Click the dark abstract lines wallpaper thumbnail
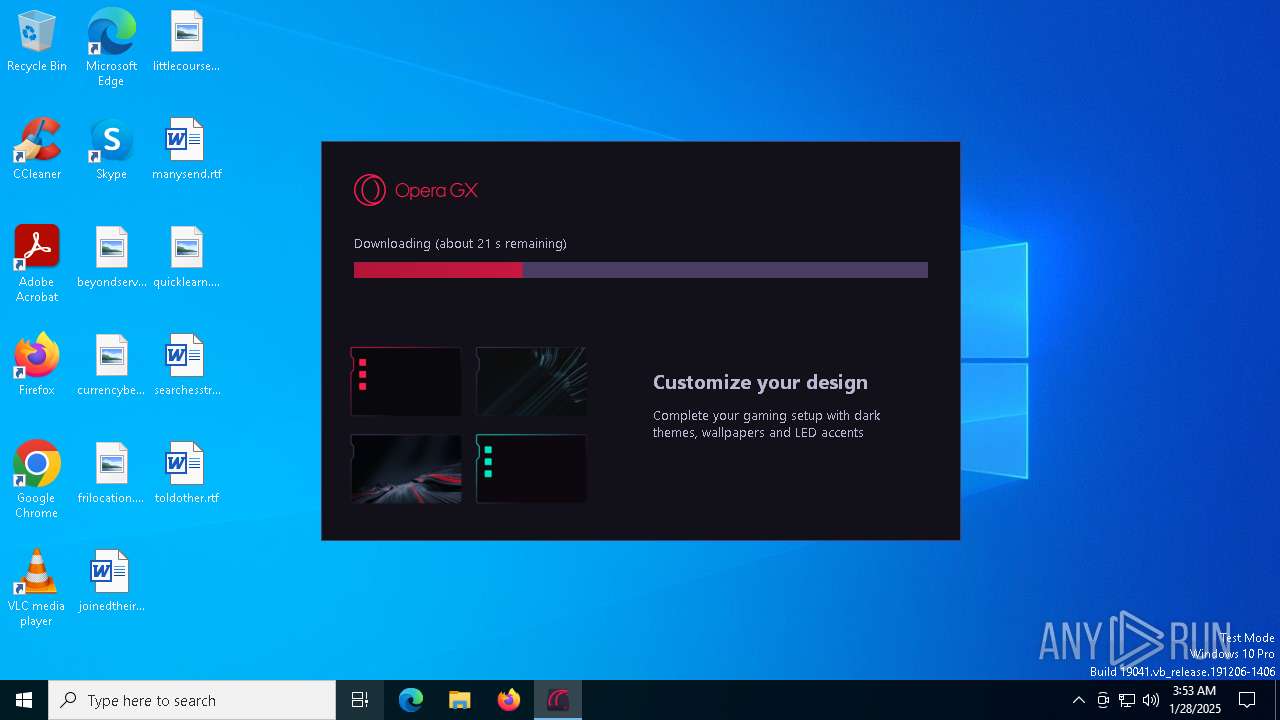Screen dimensions: 1280x720 coord(531,381)
